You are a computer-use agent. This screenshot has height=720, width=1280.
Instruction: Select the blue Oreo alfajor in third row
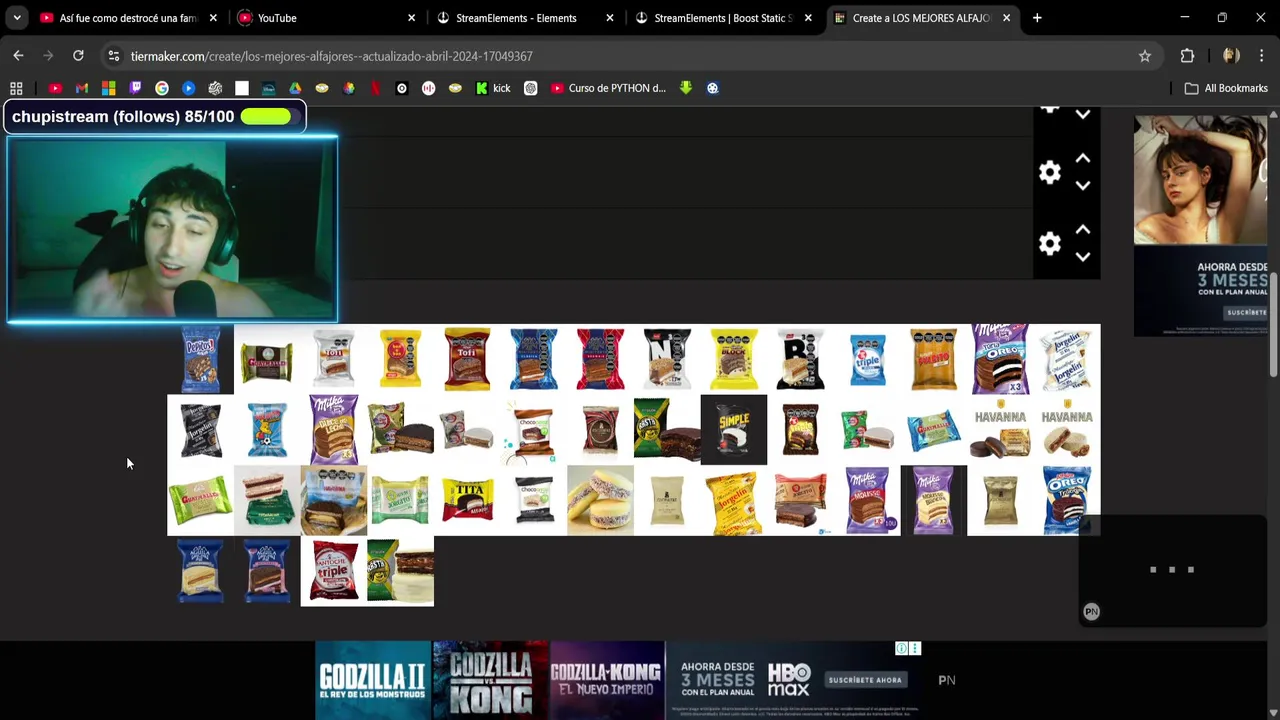coord(1067,500)
